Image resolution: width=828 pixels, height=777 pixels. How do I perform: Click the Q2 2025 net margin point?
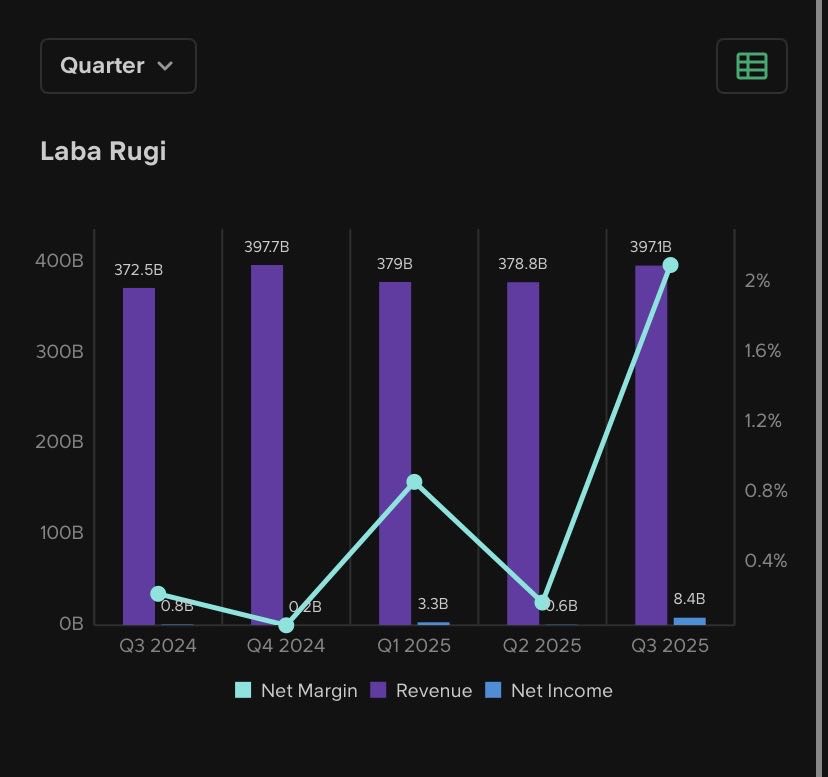[x=542, y=602]
